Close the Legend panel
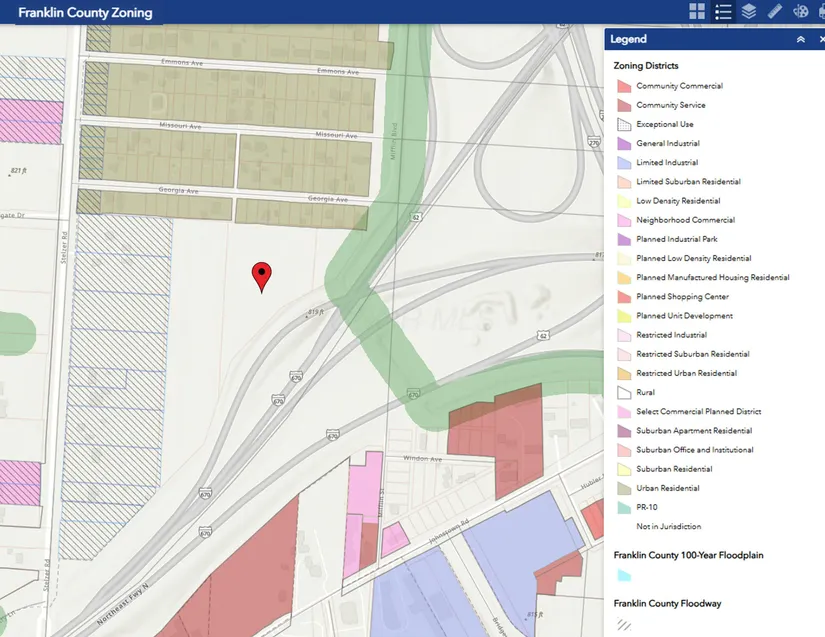The image size is (825, 637). 820,40
